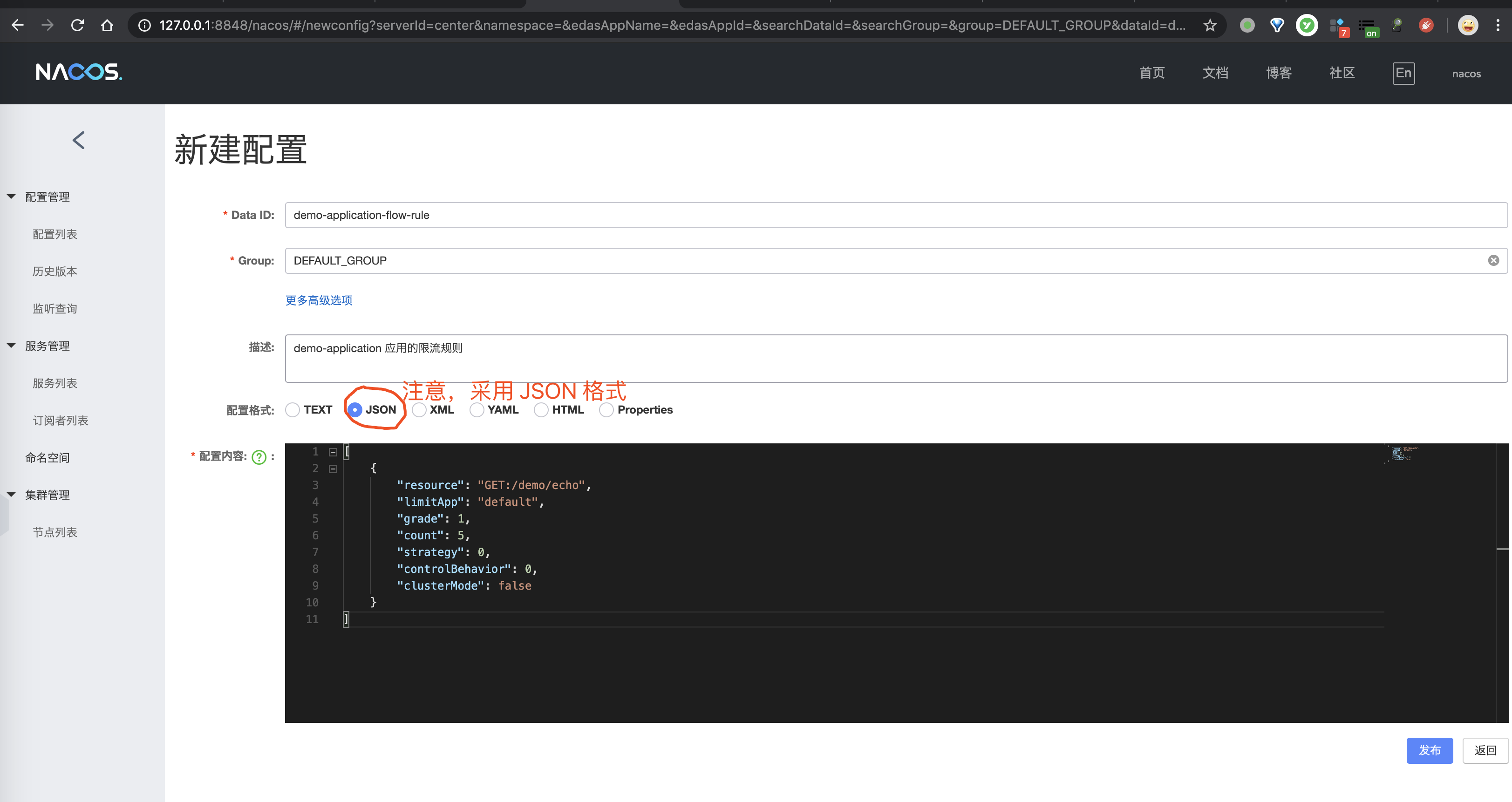Select the XML format radio button

(418, 409)
